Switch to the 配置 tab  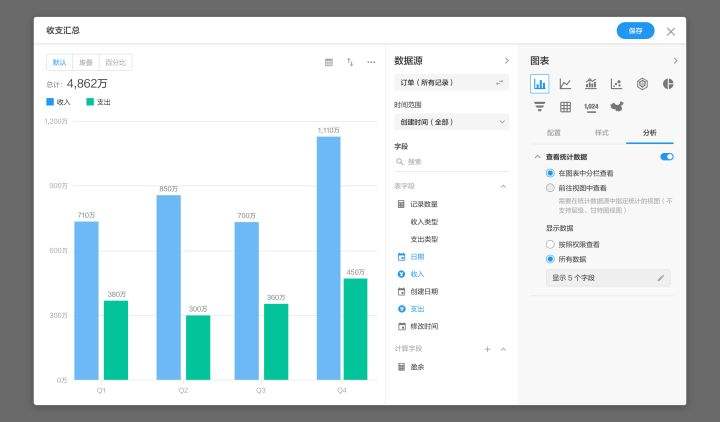click(554, 132)
